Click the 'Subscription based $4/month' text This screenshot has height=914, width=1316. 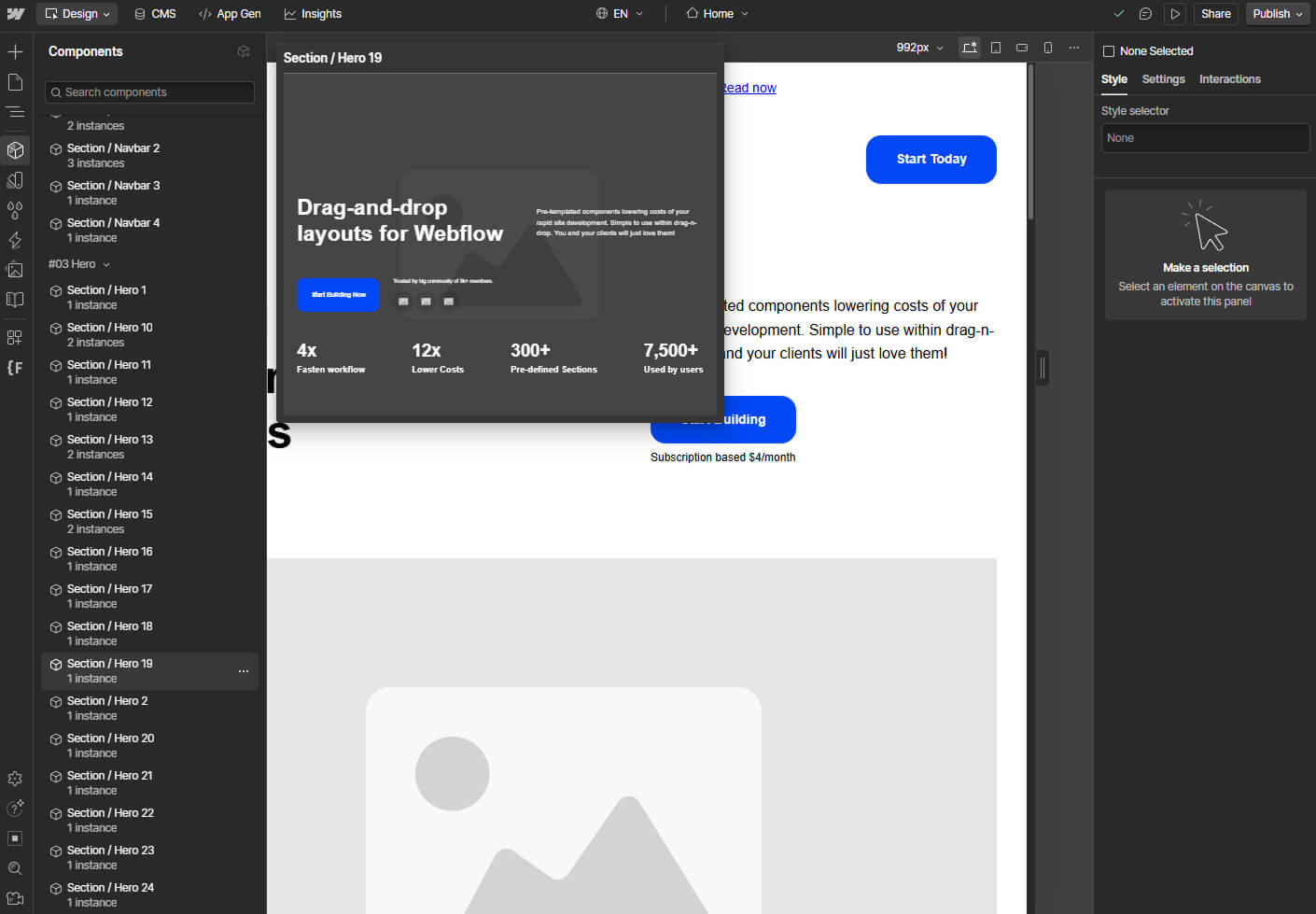[723, 457]
